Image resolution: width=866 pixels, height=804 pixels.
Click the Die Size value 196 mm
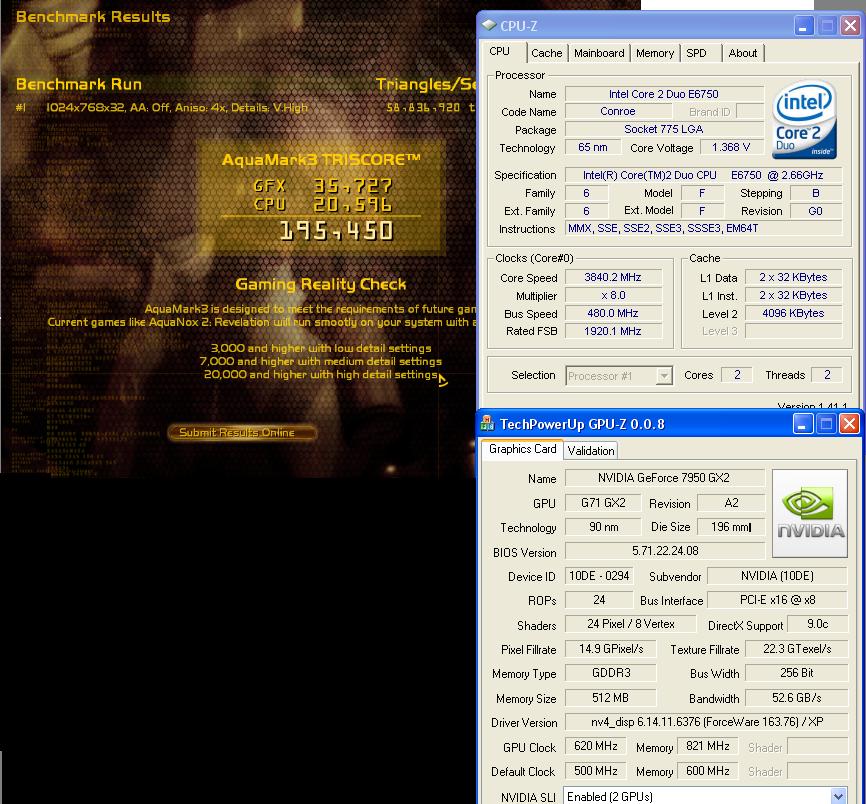731,527
